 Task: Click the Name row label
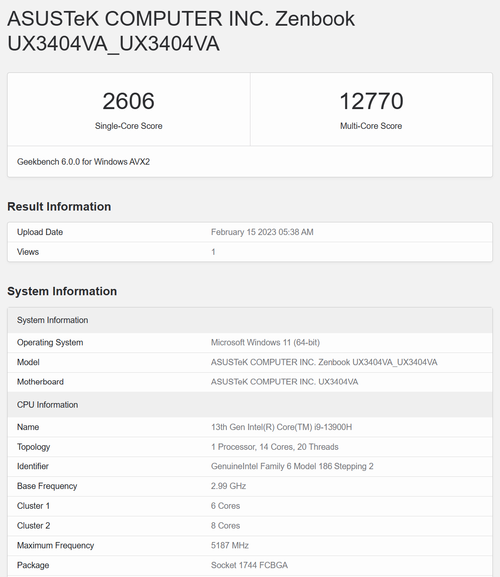pyautogui.click(x=28, y=427)
